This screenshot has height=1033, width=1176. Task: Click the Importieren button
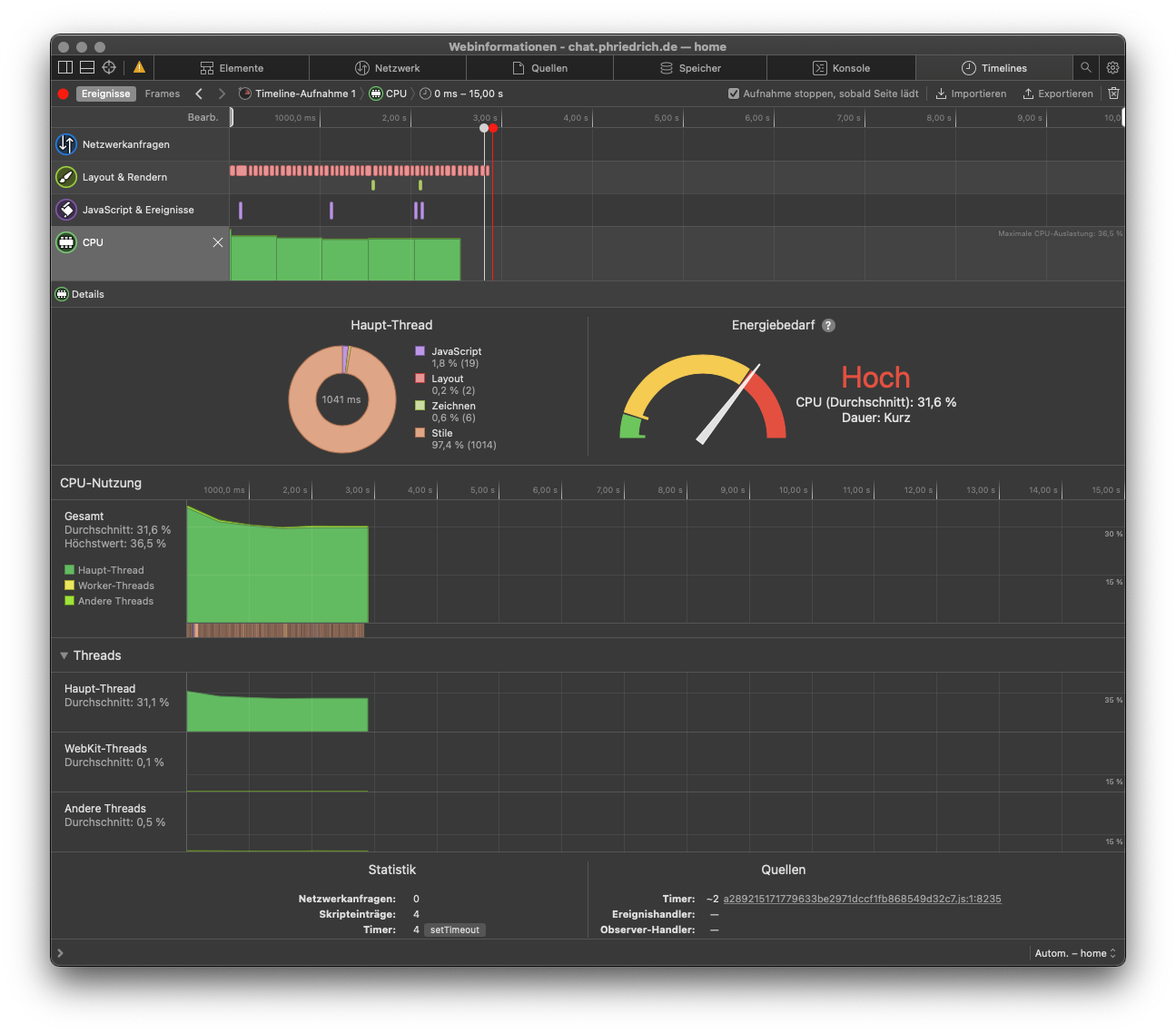click(971, 93)
